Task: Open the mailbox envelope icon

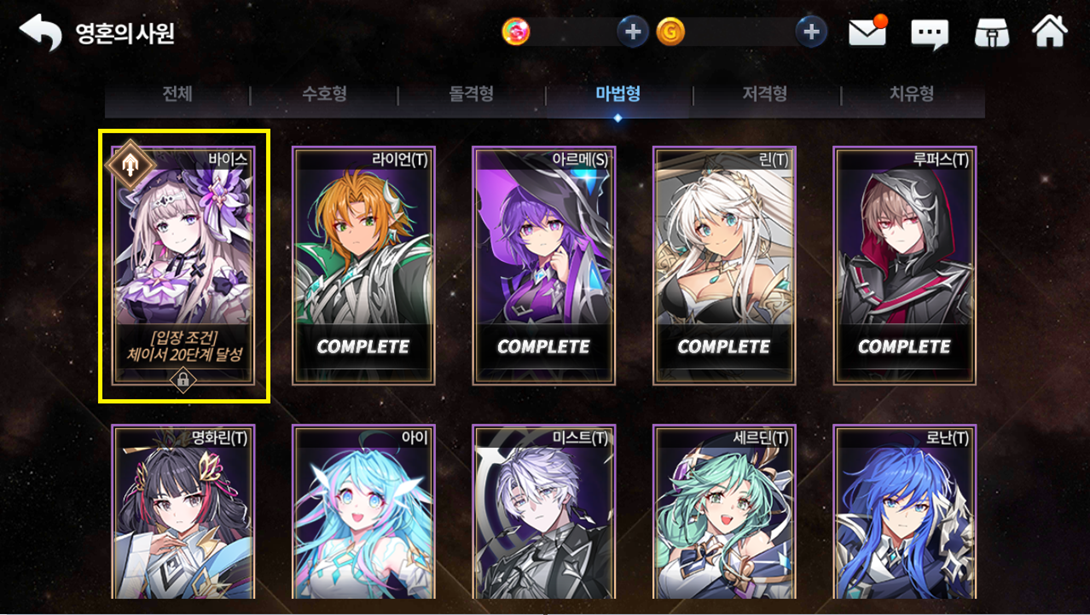Action: [868, 31]
